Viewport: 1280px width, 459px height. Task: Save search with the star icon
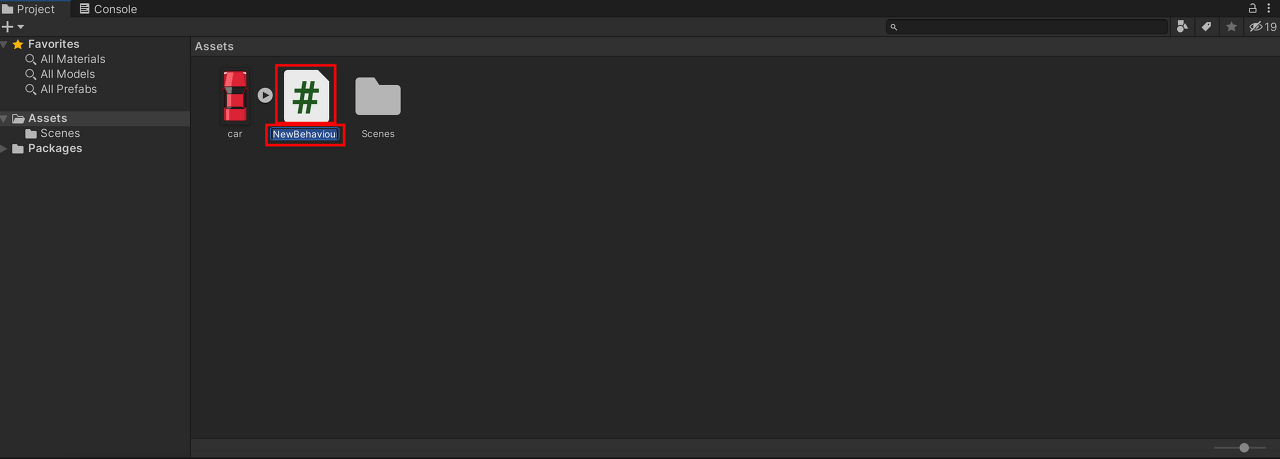(1232, 27)
